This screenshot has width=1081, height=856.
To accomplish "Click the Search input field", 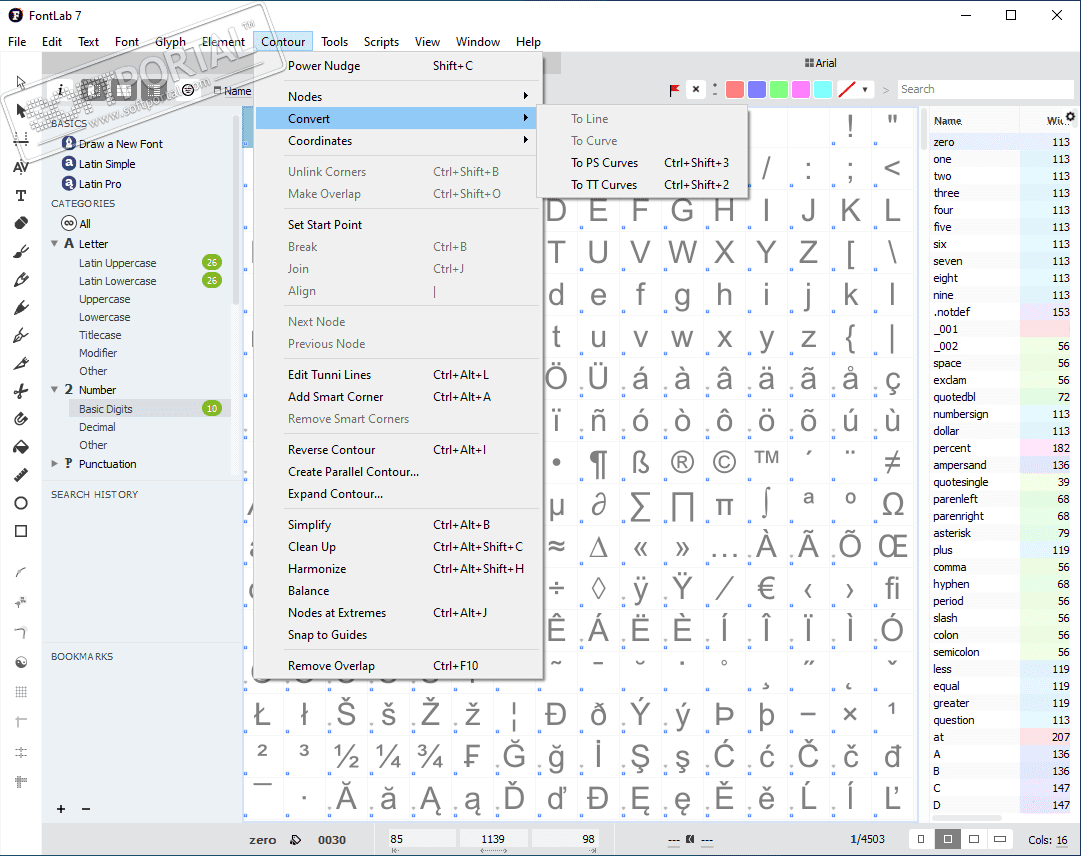I will (x=985, y=90).
